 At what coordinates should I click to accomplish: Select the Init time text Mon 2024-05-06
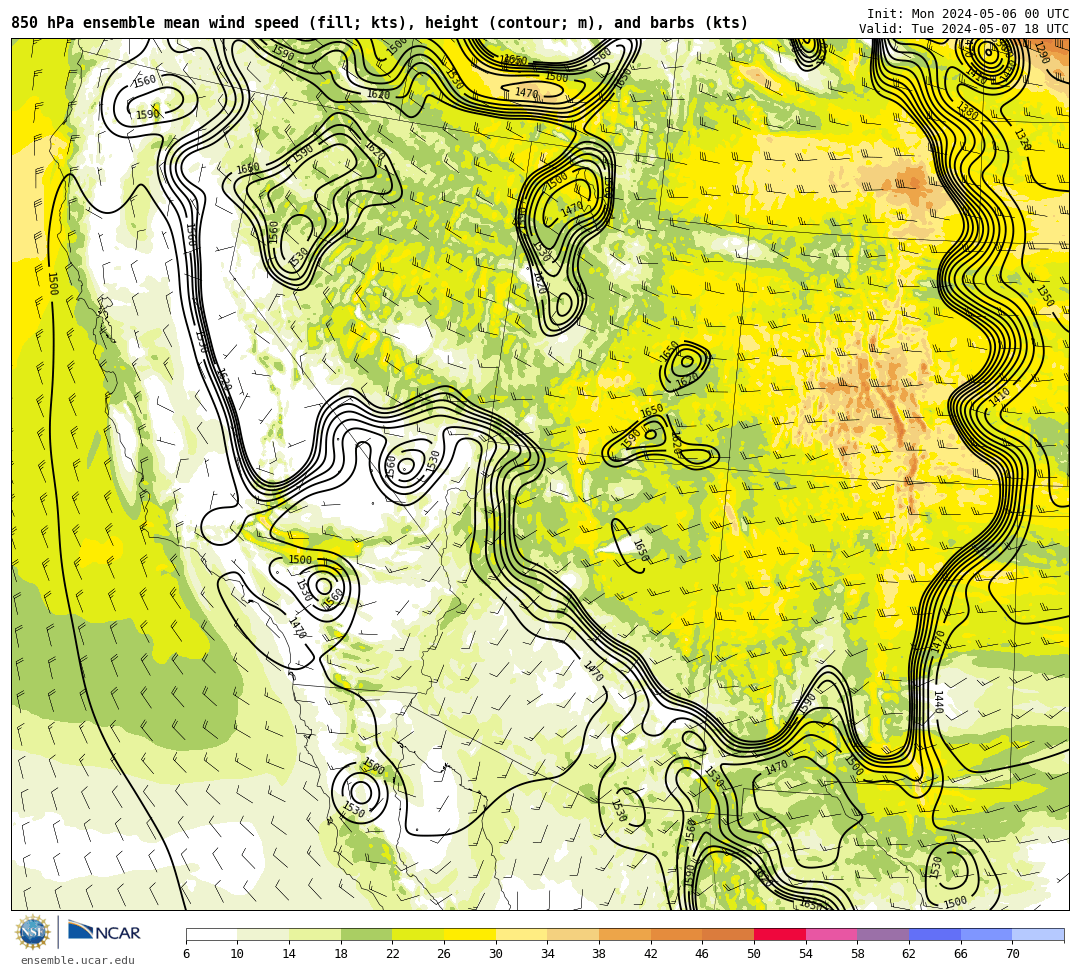pos(967,14)
